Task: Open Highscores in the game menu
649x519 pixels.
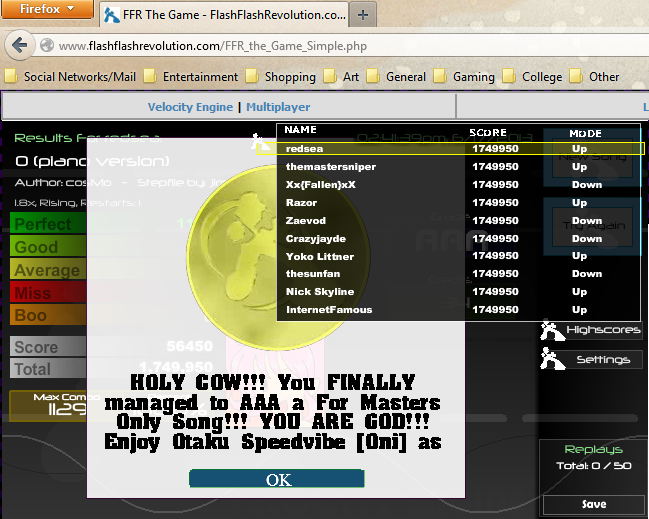Action: click(603, 329)
